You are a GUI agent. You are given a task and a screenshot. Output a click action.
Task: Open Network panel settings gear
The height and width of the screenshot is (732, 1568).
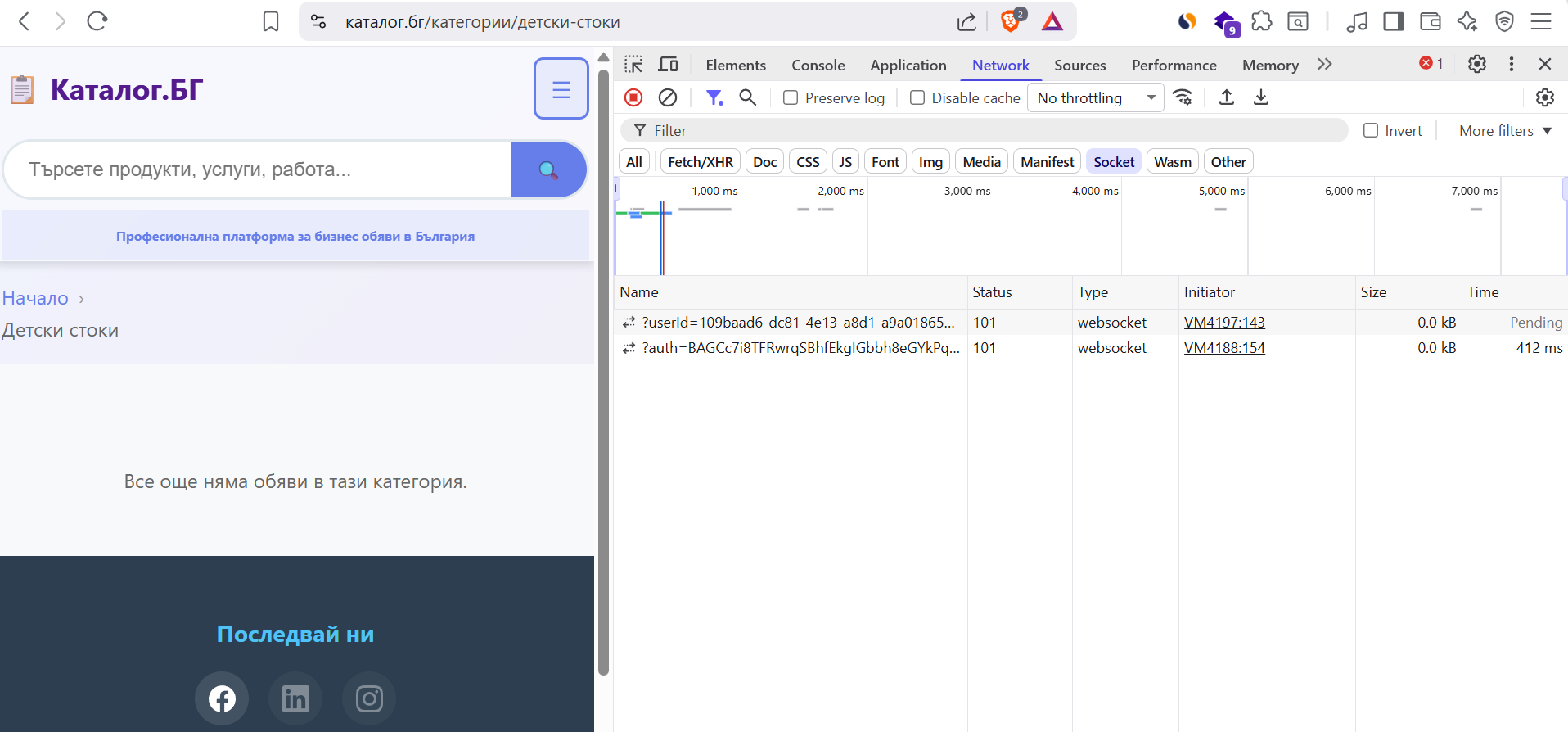coord(1545,97)
